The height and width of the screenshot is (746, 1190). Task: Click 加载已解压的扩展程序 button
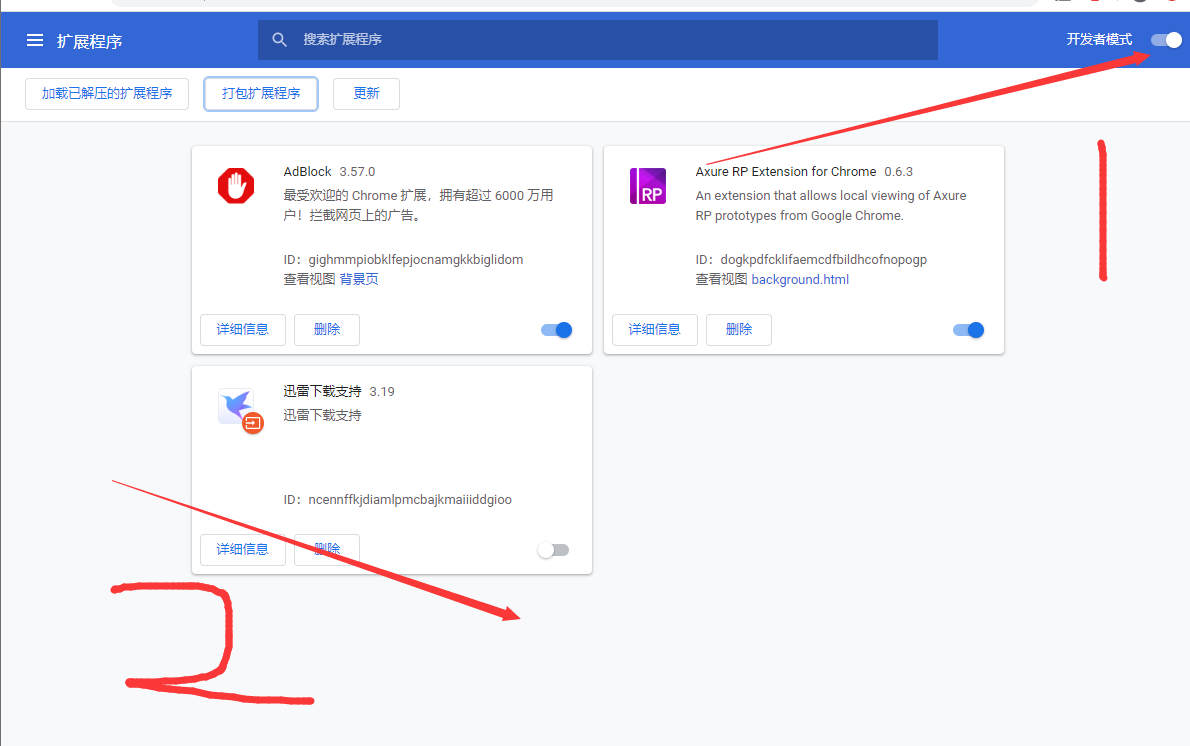click(x=107, y=93)
